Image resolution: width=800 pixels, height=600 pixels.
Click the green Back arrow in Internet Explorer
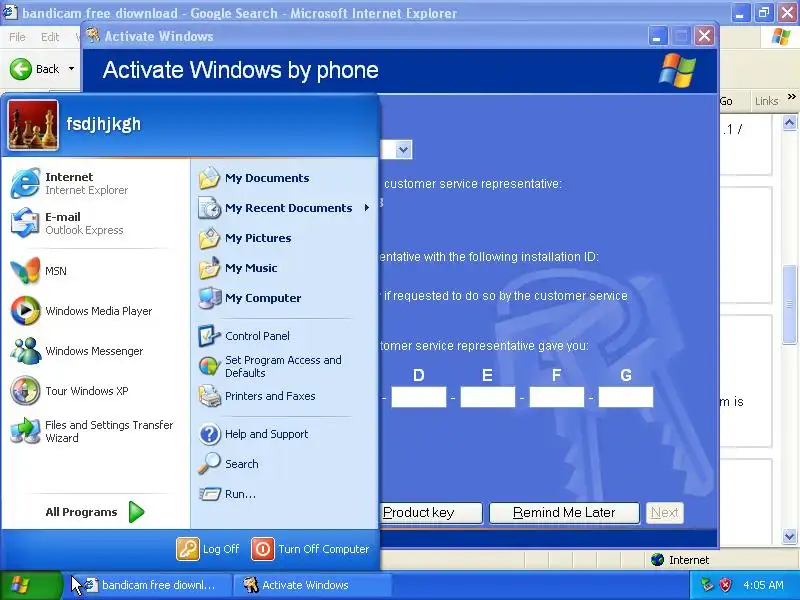[21, 69]
